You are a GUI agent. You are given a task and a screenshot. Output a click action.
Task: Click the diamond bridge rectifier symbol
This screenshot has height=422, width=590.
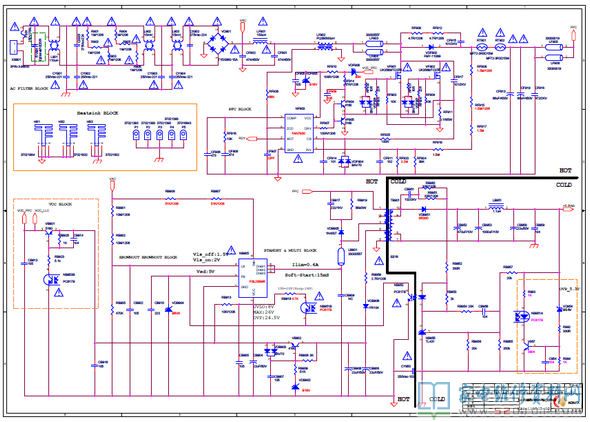[218, 43]
